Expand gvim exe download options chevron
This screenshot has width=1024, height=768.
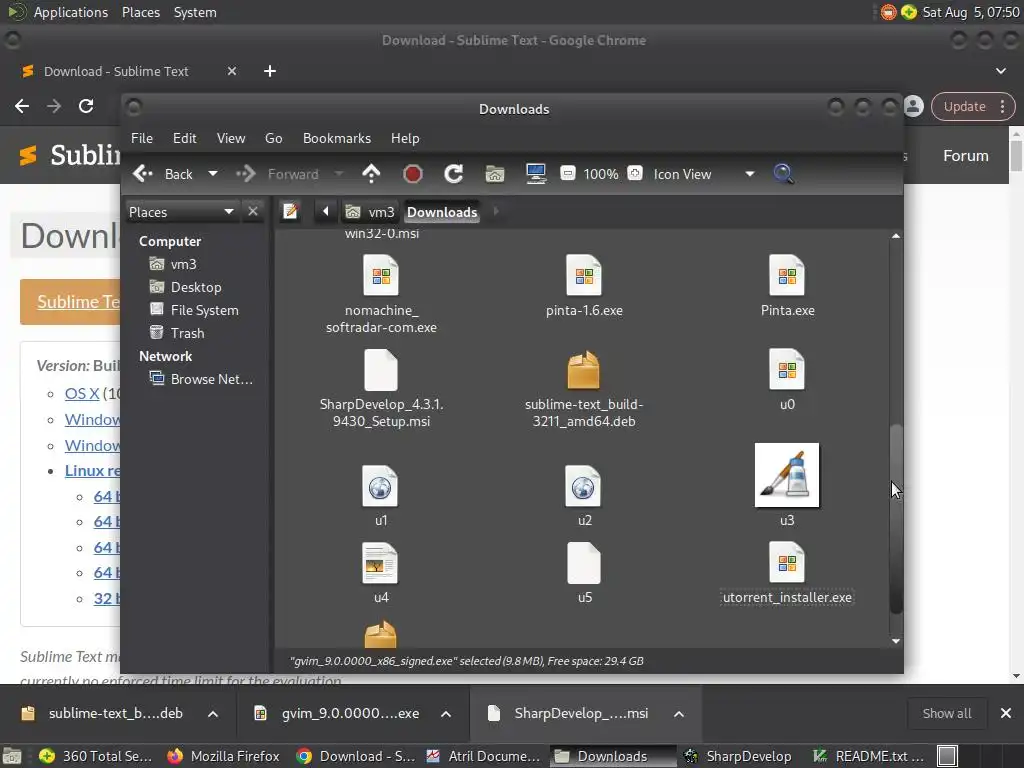tap(446, 714)
